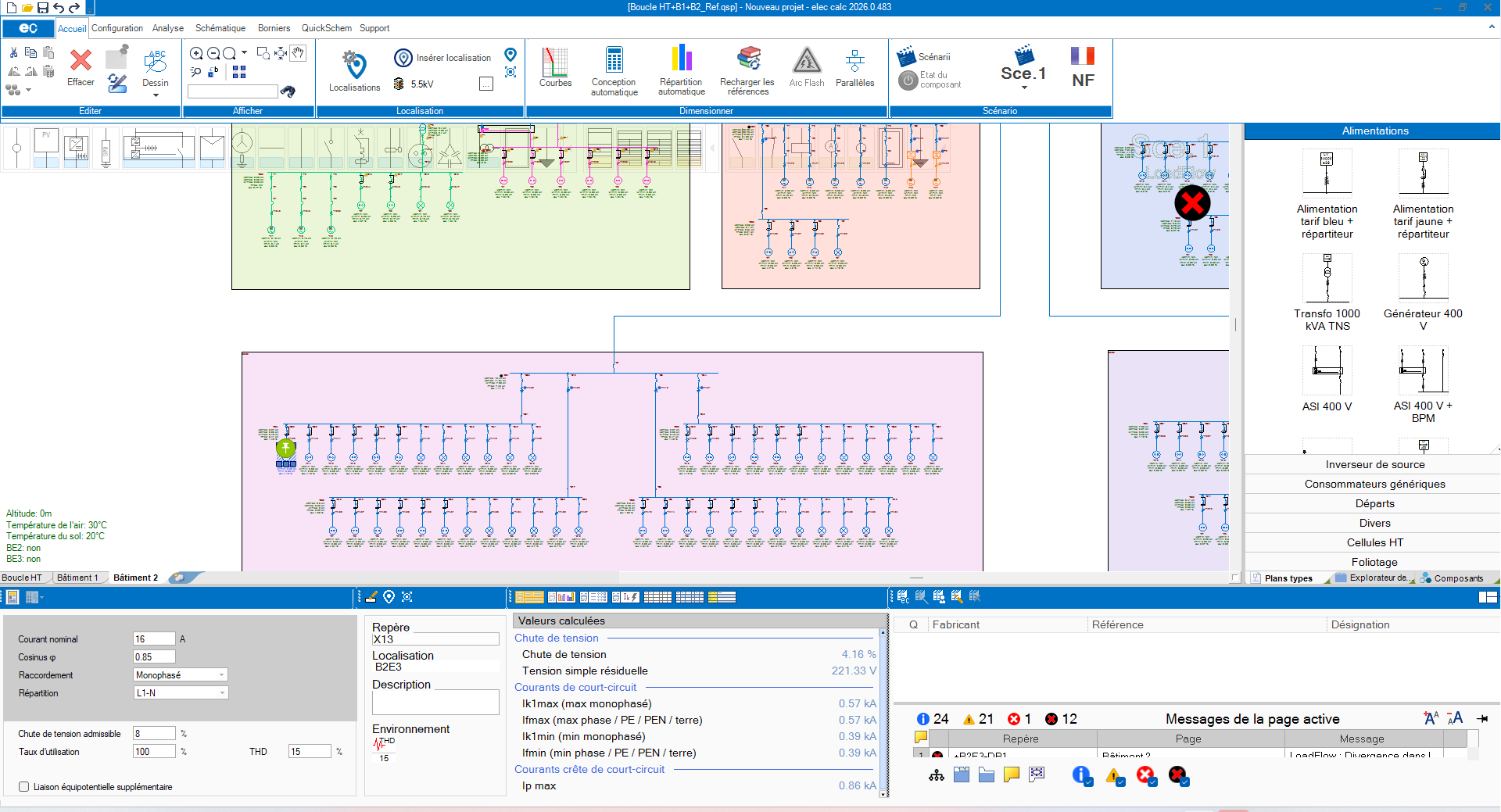Viewport: 1501px width, 812px height.
Task: Toggle the Ik short-circuit results view
Action: 625,597
